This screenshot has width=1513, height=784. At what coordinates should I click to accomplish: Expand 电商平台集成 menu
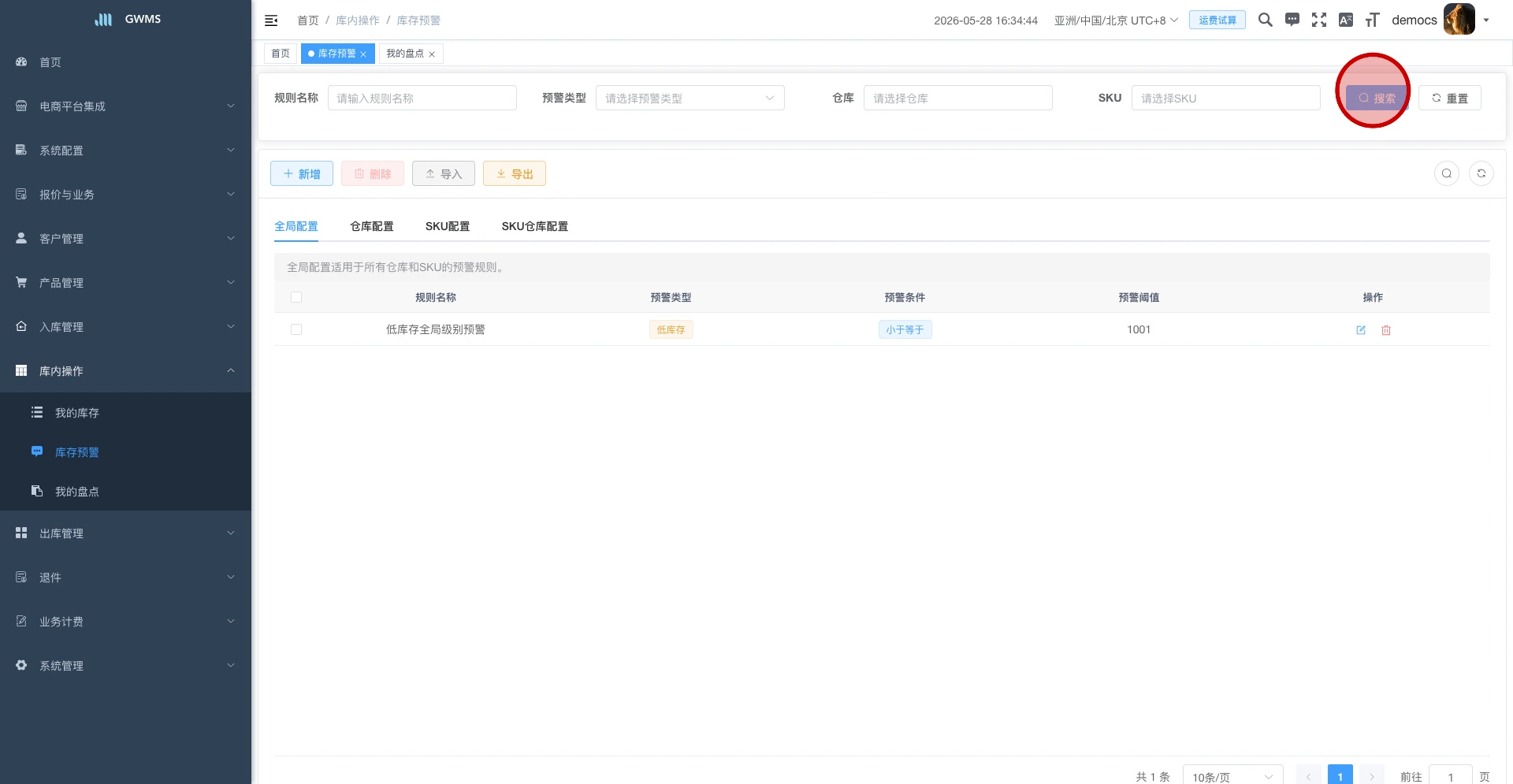[125, 106]
